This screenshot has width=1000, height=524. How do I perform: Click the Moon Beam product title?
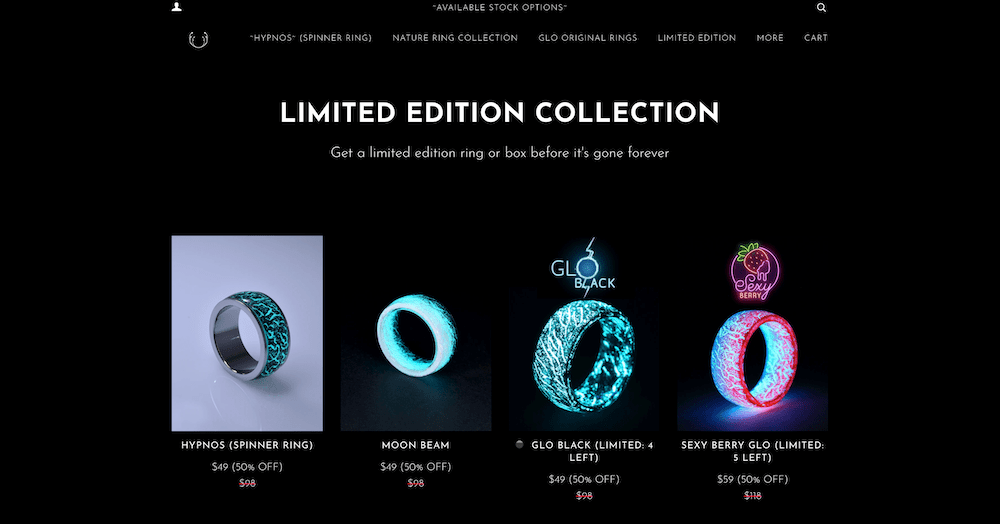click(x=416, y=446)
